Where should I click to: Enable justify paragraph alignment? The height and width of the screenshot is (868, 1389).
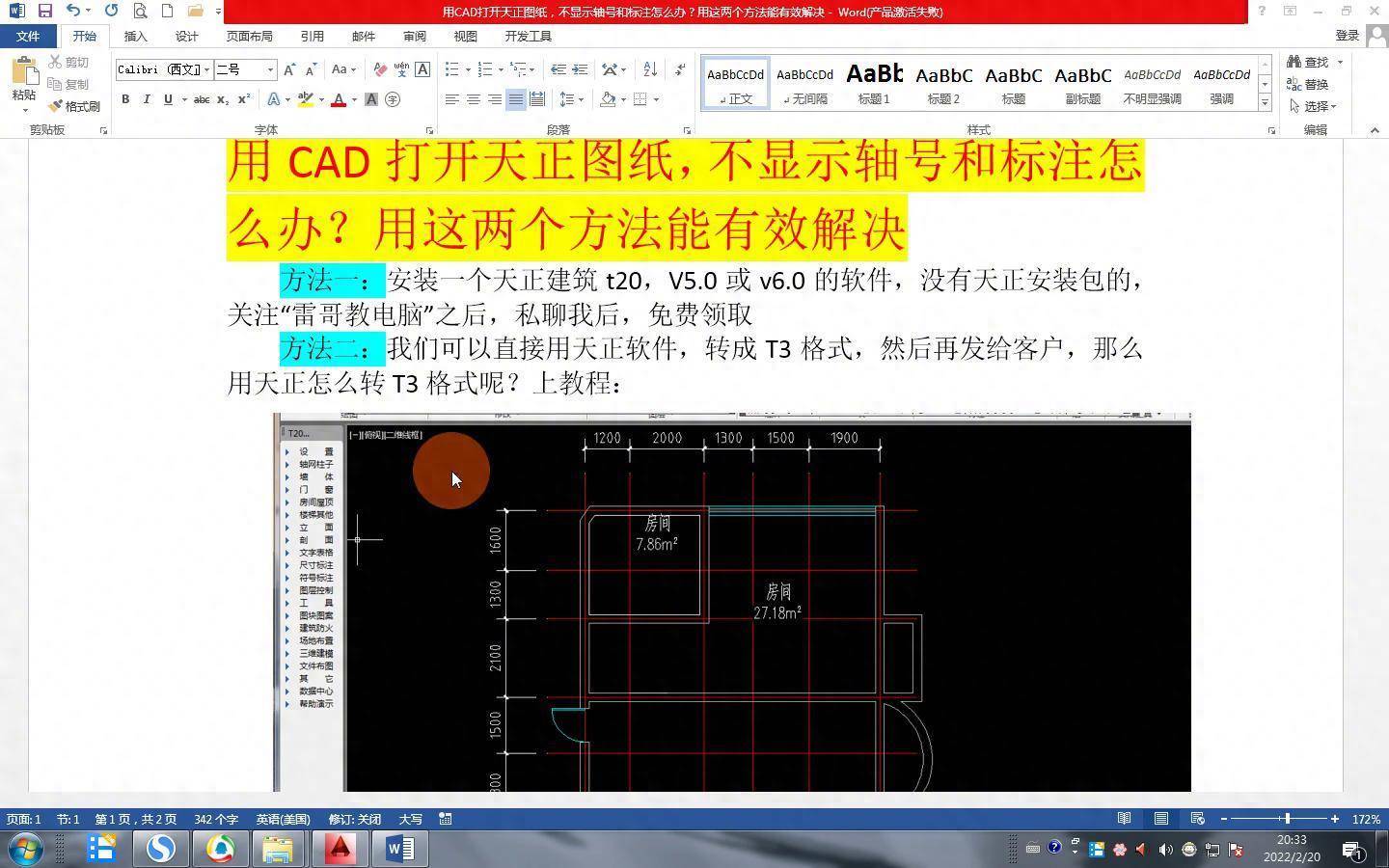(x=516, y=99)
